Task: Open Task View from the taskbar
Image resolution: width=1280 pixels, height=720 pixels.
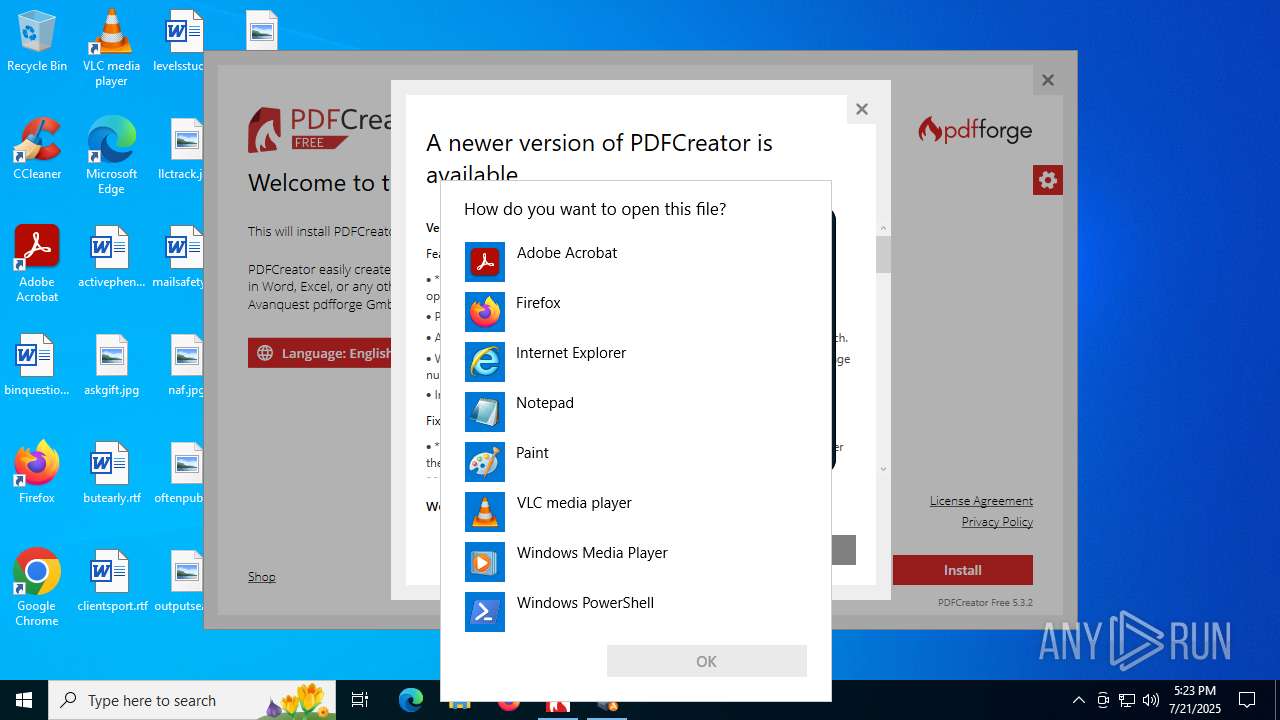Action: tap(360, 700)
